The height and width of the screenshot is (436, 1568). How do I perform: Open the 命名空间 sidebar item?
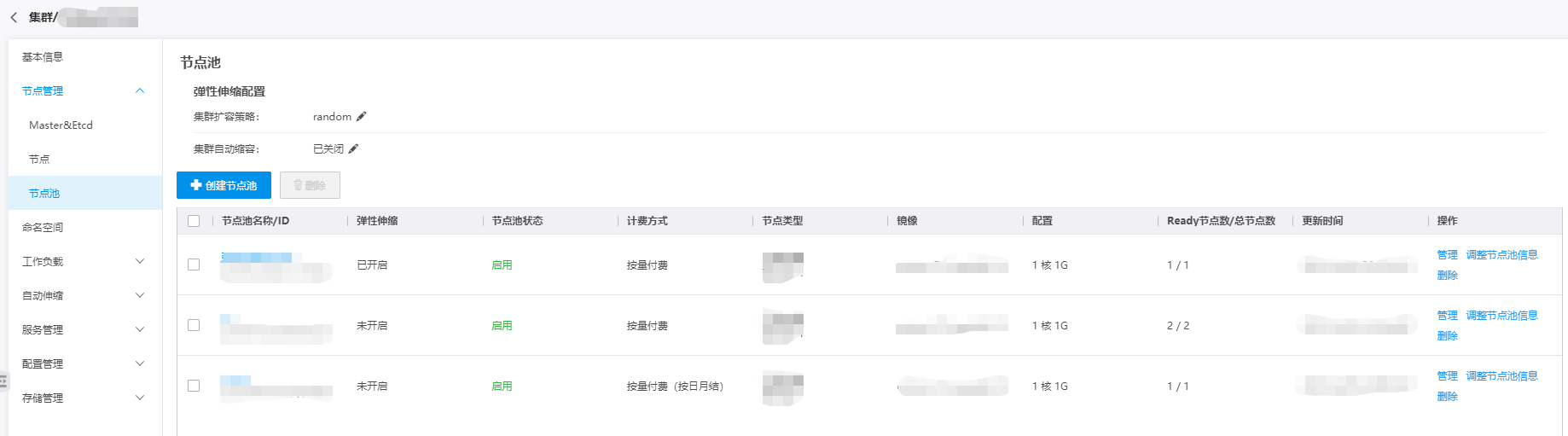pos(43,228)
